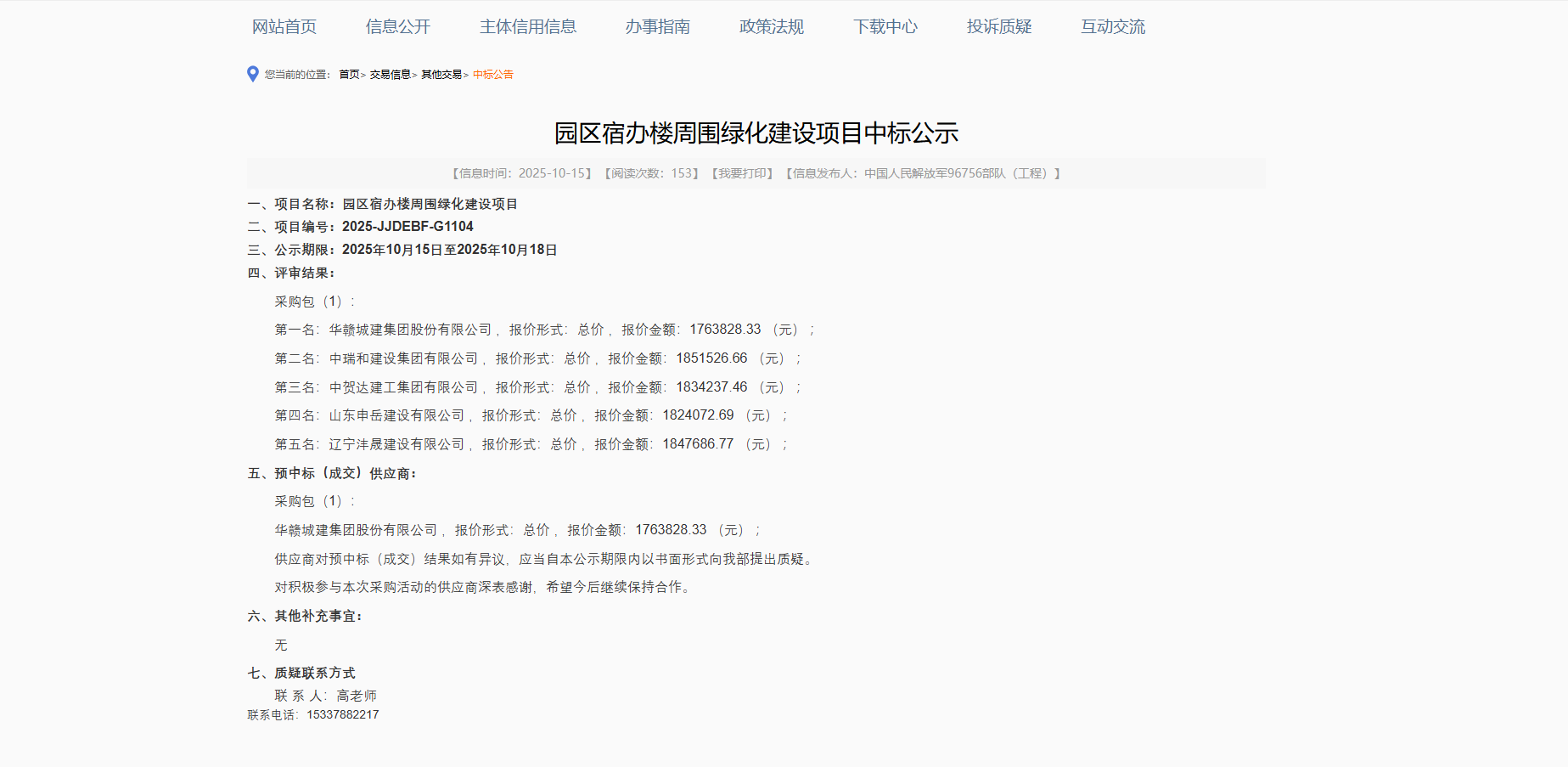
Task: Open the 互动交流 section
Action: pos(1112,26)
